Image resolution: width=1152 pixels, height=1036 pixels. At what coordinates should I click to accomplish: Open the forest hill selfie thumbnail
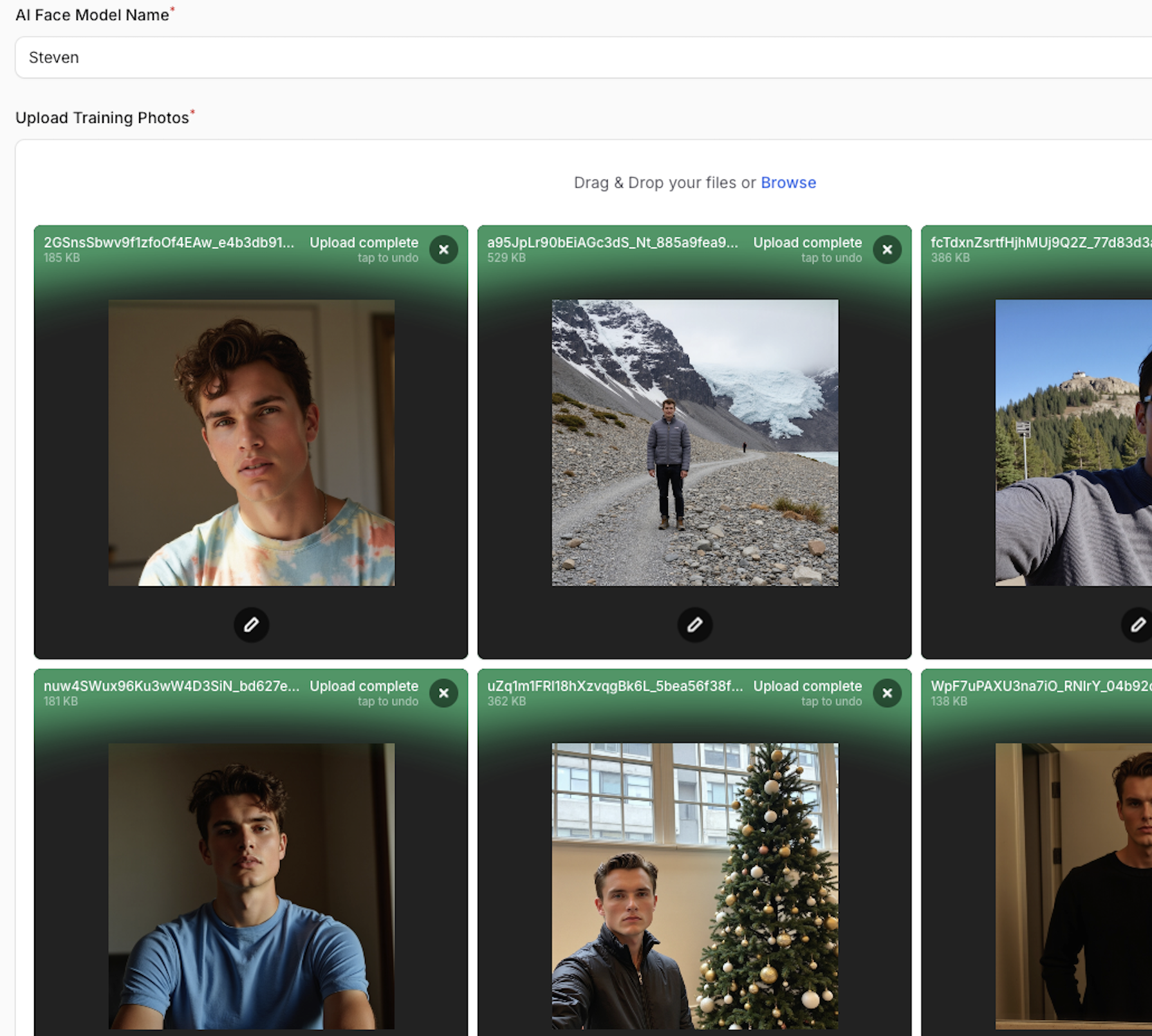coord(1073,443)
